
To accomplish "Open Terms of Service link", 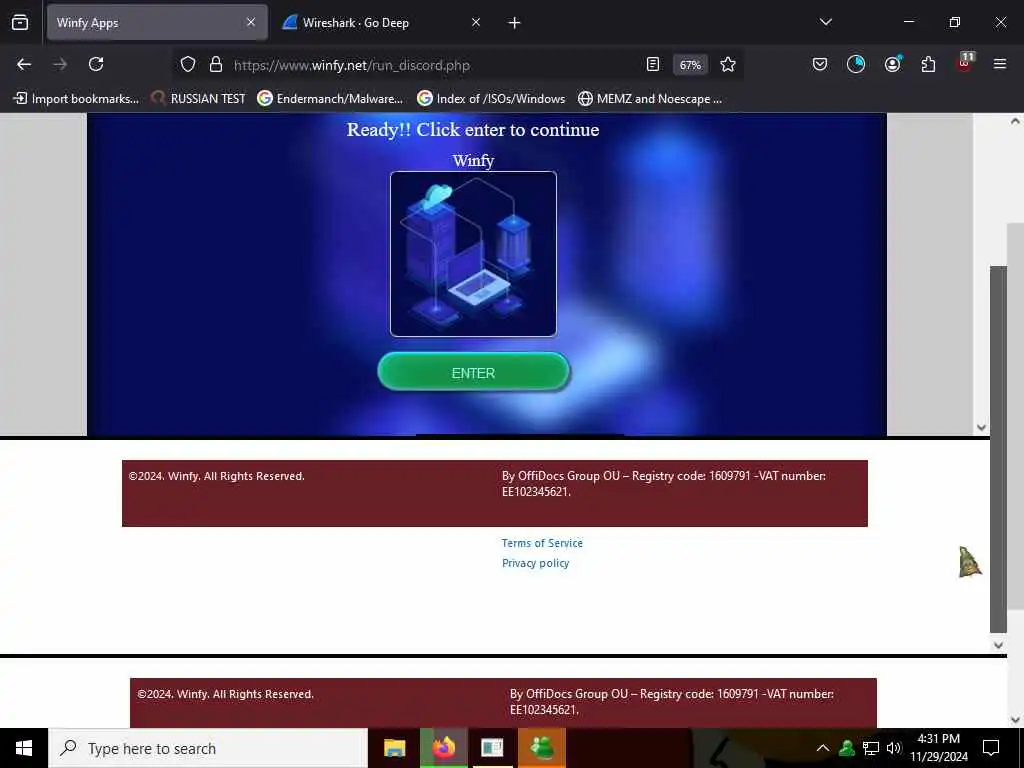I will pyautogui.click(x=542, y=543).
